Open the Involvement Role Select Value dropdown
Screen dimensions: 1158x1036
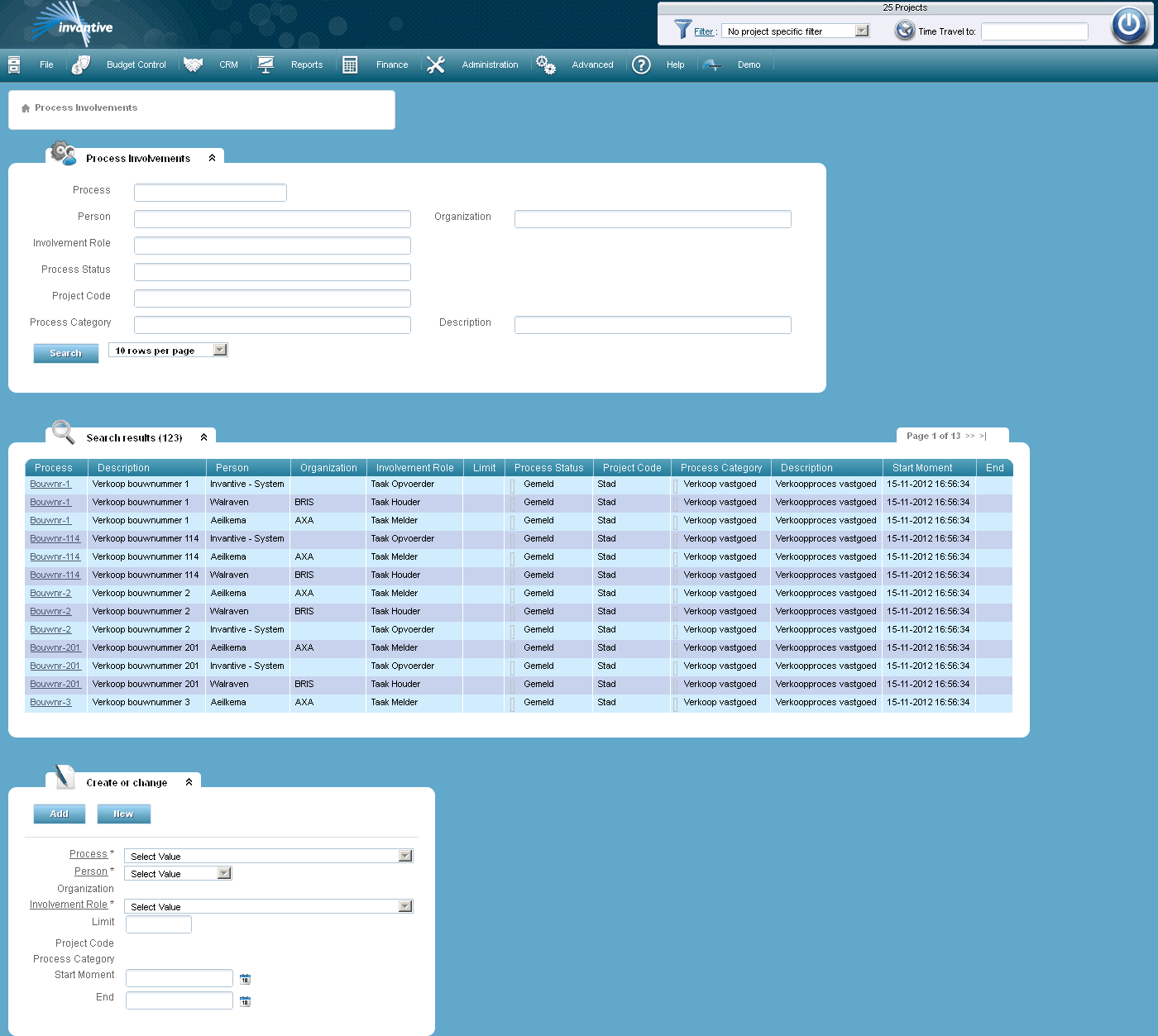pyautogui.click(x=404, y=905)
